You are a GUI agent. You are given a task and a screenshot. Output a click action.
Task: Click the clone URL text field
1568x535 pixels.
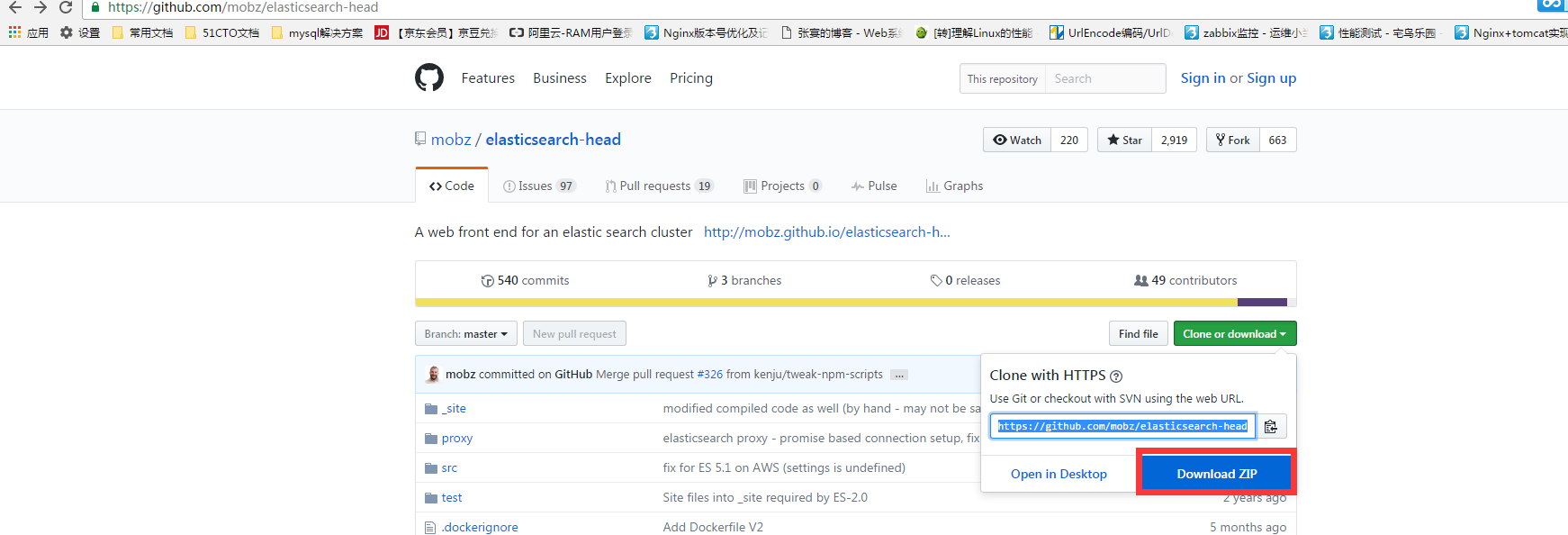pos(1122,426)
